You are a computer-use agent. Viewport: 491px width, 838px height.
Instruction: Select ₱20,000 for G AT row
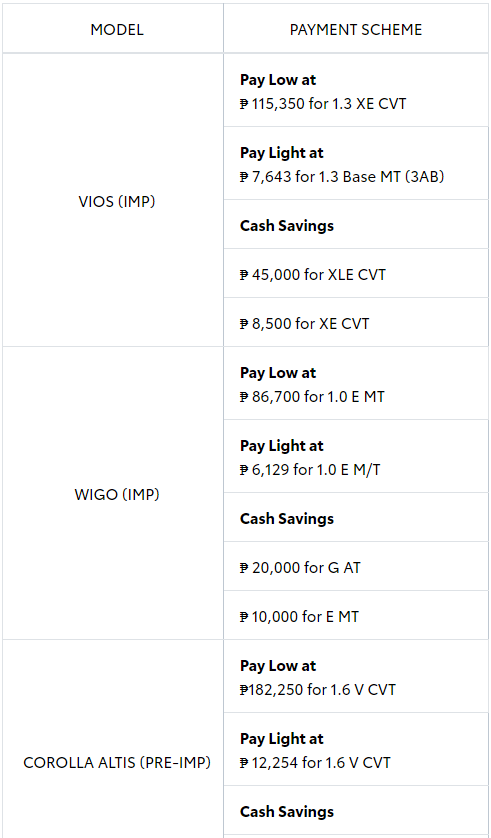(356, 566)
